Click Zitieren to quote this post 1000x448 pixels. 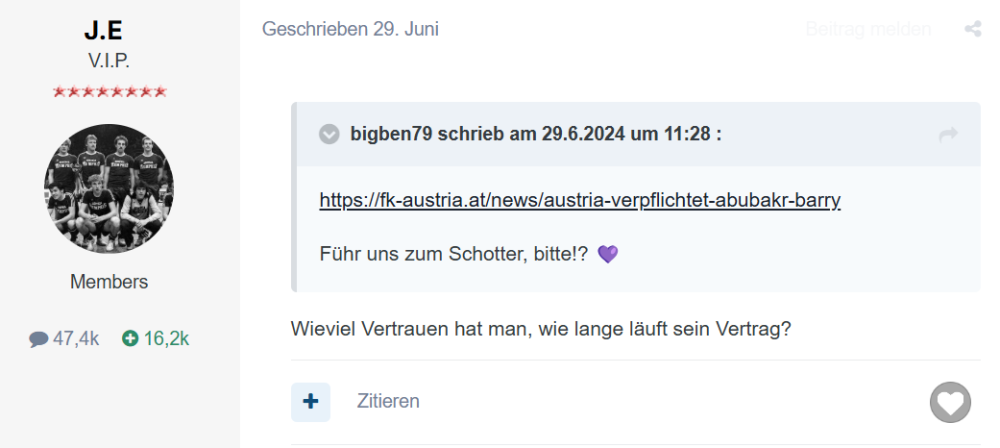coord(388,402)
